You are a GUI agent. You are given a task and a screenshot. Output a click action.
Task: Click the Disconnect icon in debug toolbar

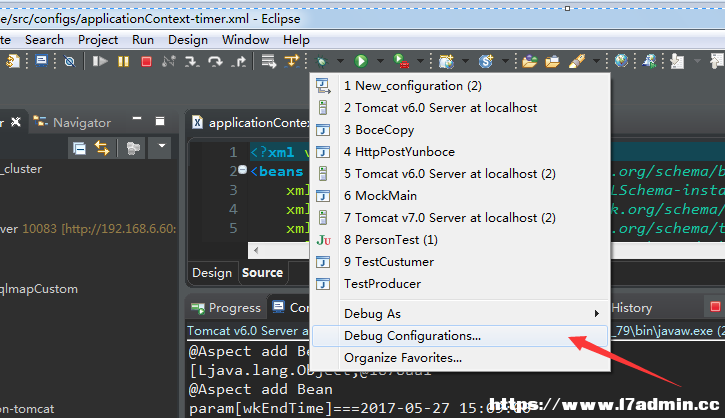[169, 61]
